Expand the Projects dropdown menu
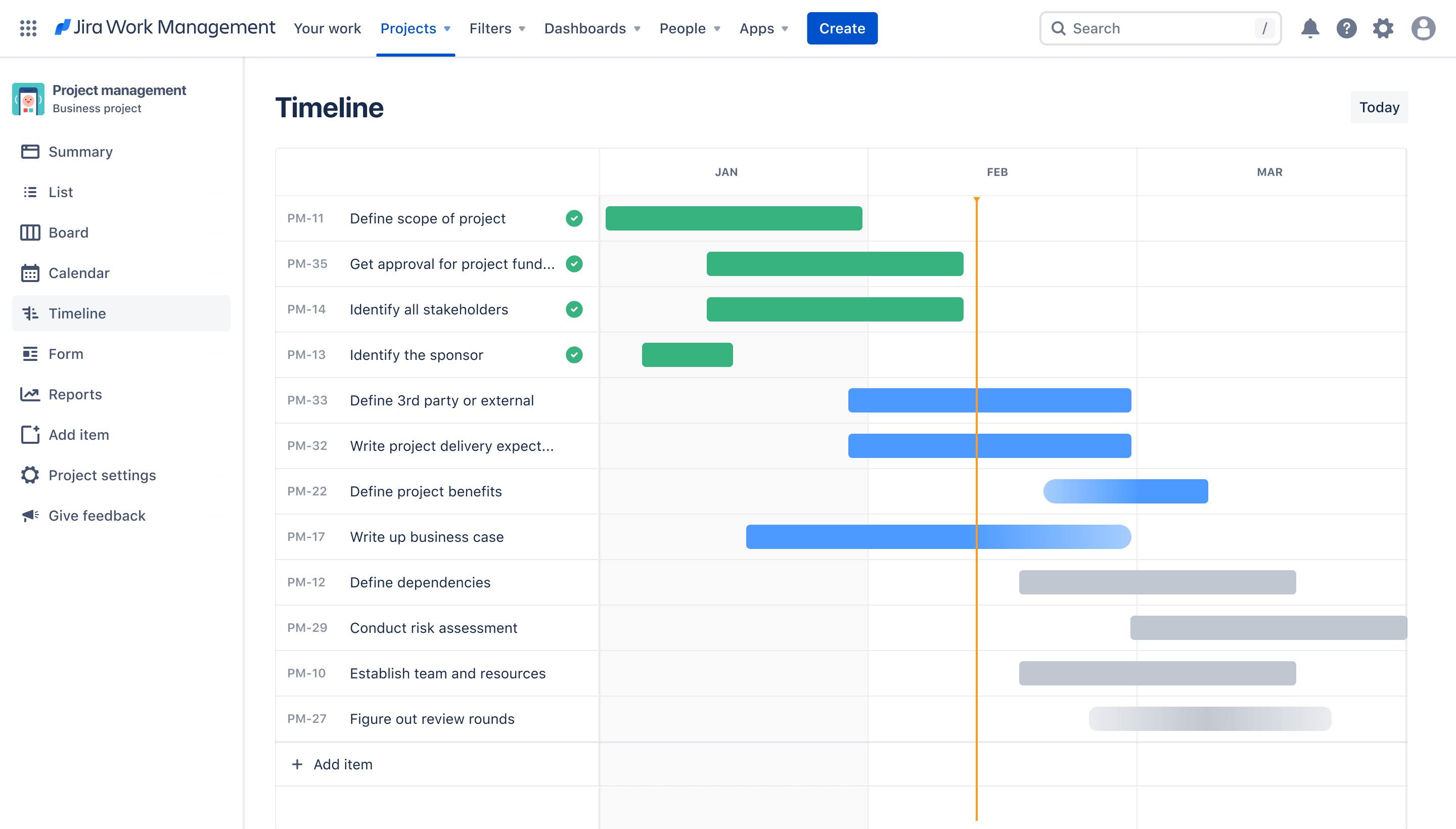Viewport: 1456px width, 829px height. 414,27
